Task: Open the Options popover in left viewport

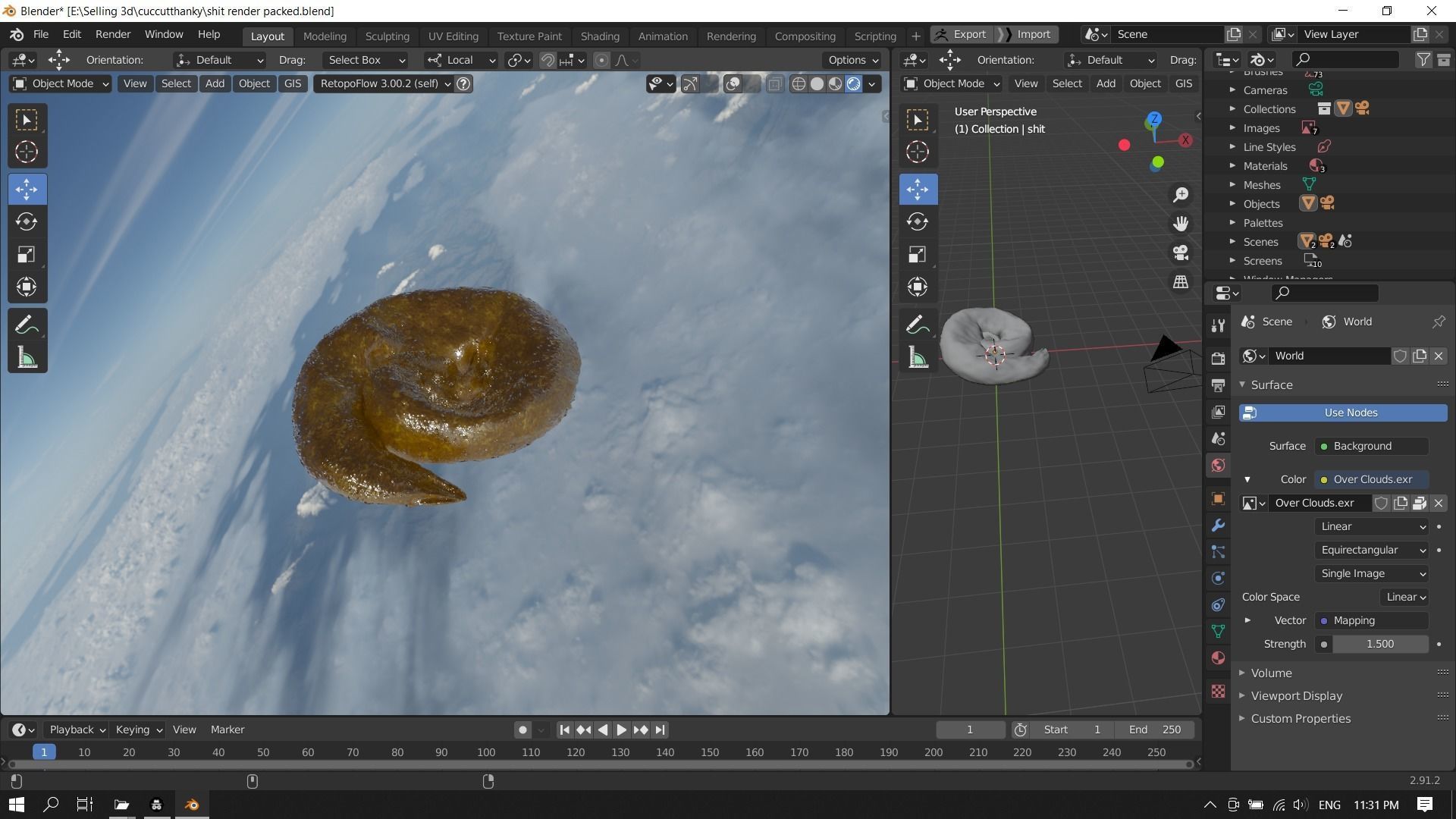Action: [x=852, y=60]
